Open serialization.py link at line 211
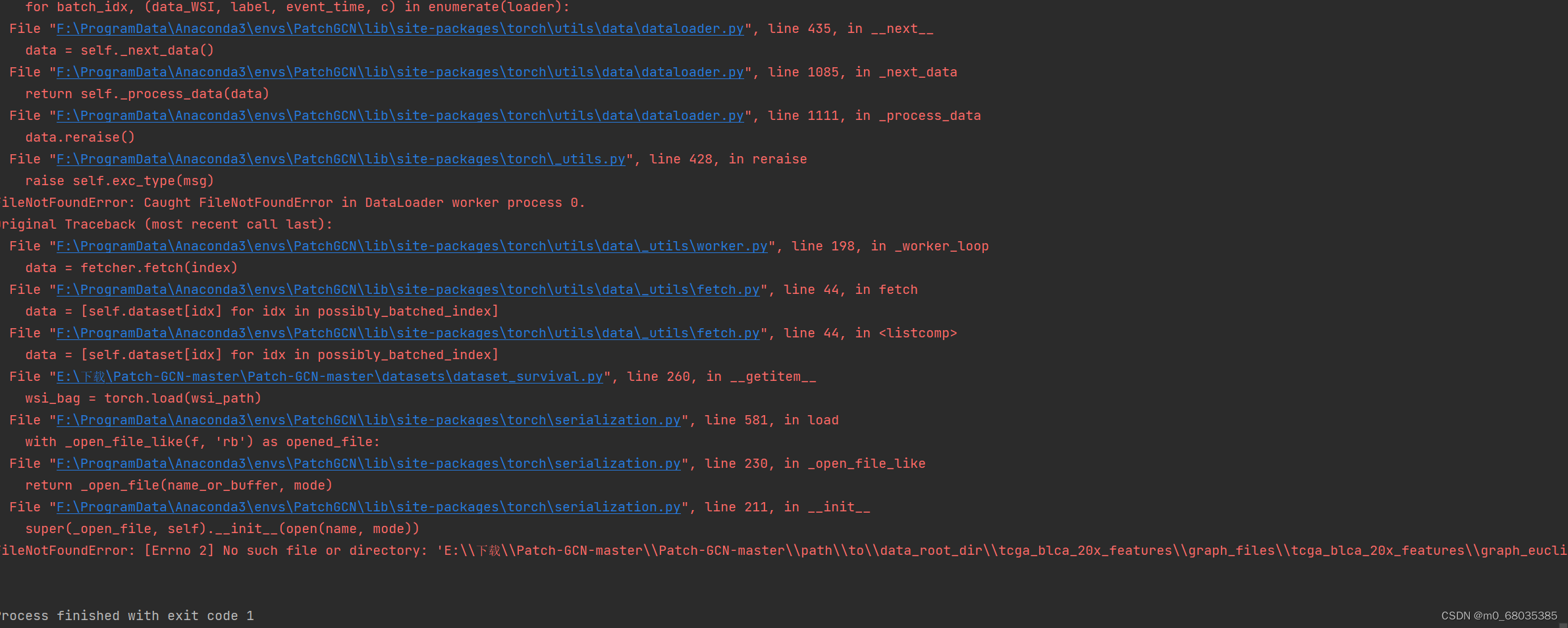 point(367,507)
